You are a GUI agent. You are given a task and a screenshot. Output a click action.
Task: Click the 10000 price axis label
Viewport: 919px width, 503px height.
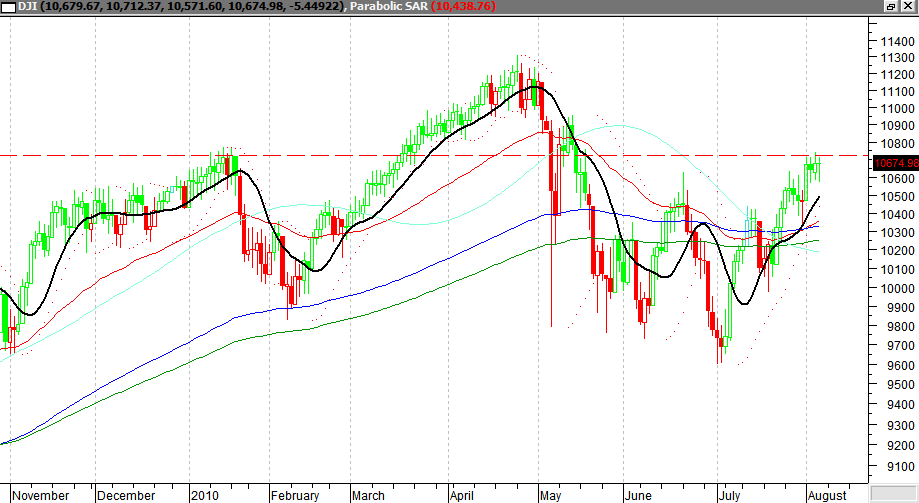[897, 288]
